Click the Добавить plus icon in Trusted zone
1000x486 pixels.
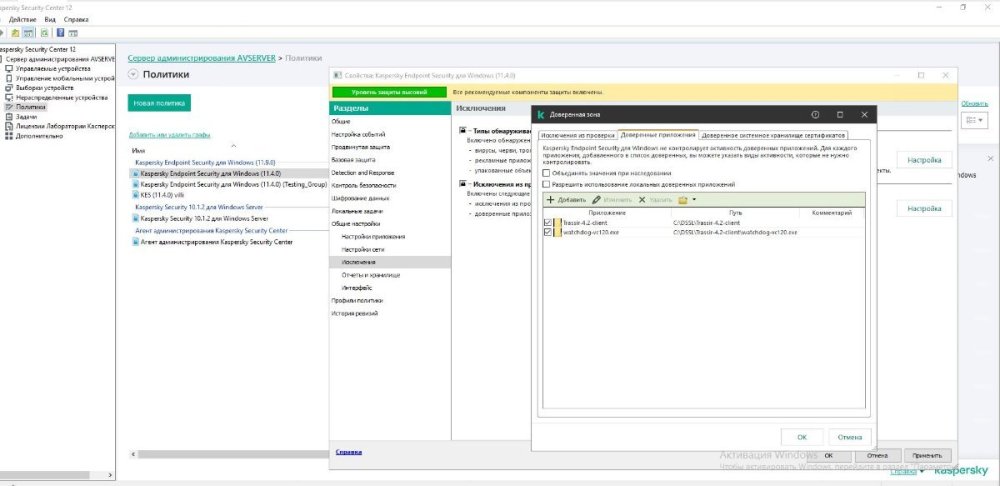click(550, 200)
